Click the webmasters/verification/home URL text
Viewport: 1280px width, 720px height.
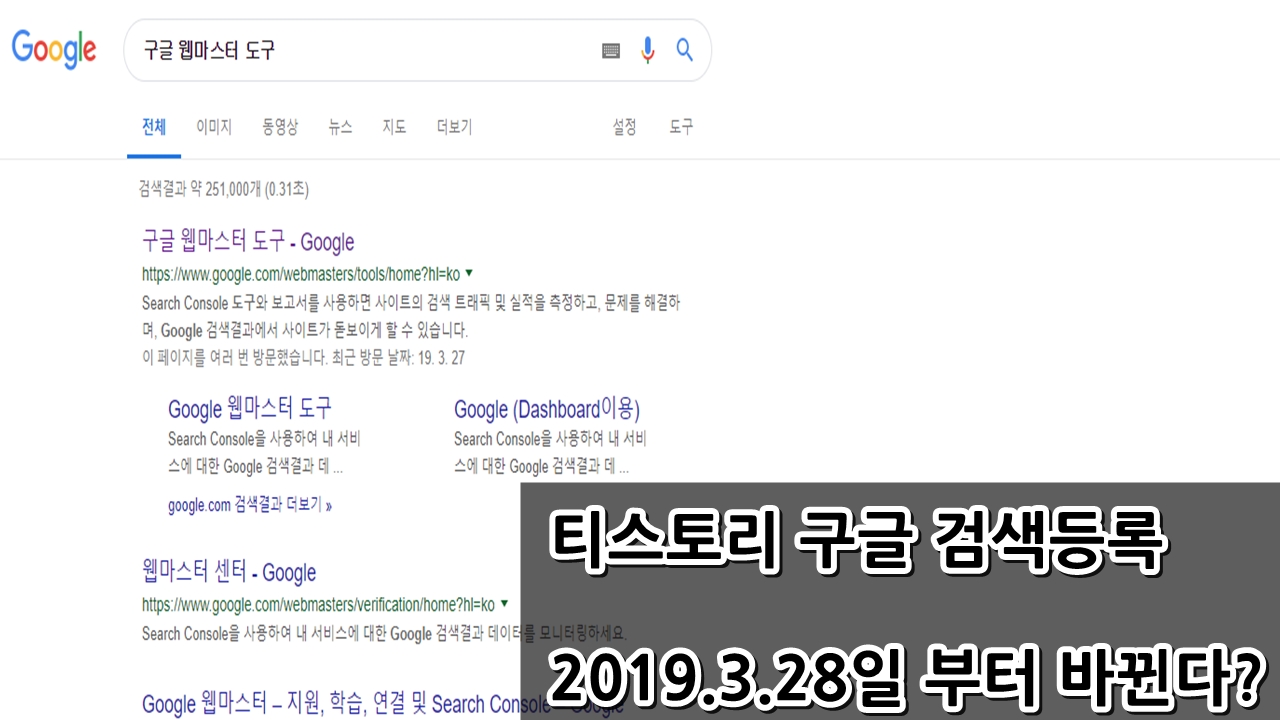click(318, 604)
